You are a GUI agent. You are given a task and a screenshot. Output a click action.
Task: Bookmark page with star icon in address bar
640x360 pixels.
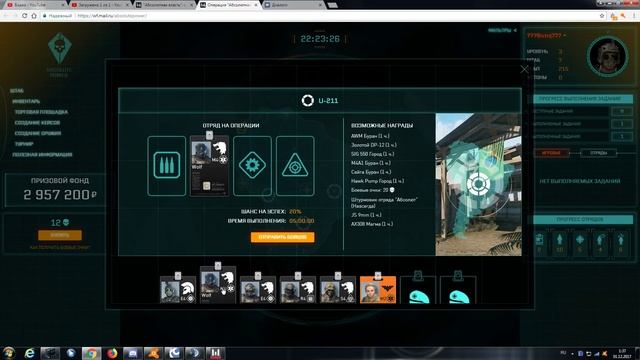coord(602,16)
